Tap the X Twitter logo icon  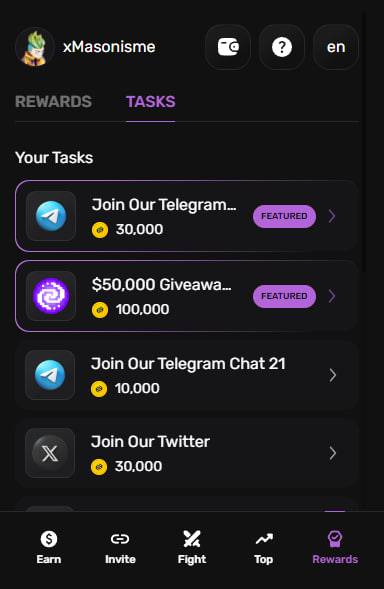[50, 453]
